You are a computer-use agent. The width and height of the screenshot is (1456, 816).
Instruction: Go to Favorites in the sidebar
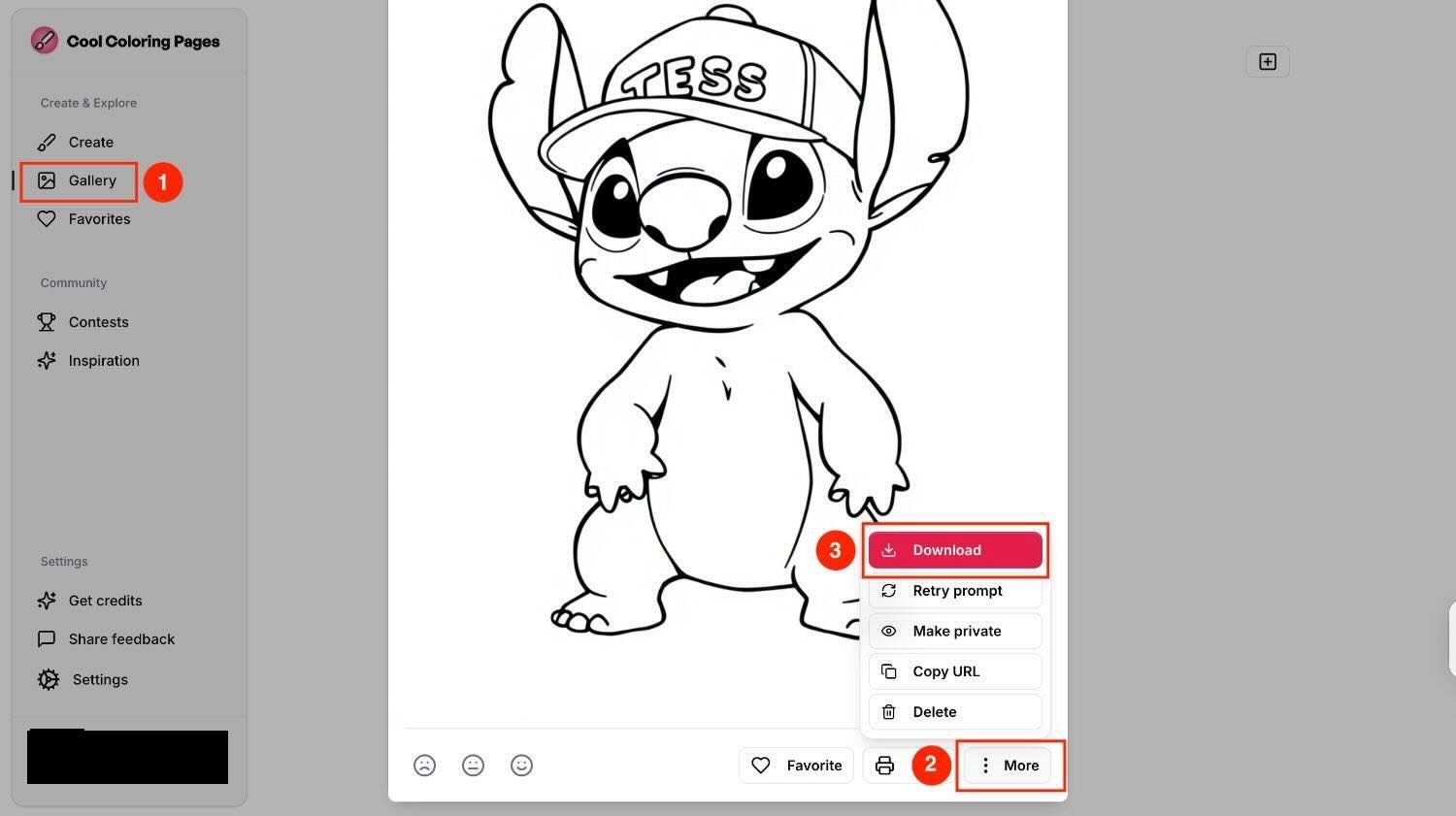(83, 219)
